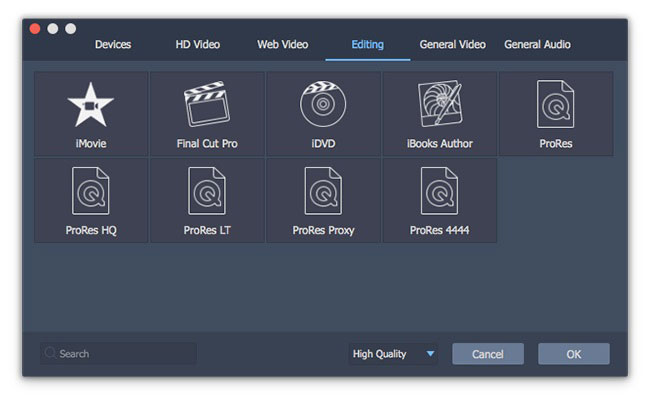Open the High Quality dropdown
Image resolution: width=650 pixels, height=402 pixels.
[393, 354]
